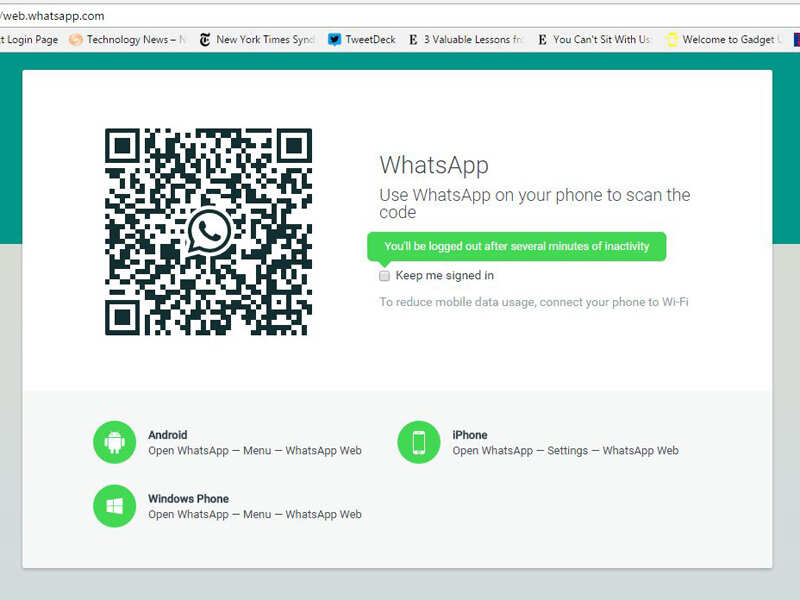Open the Technology News bookmark
This screenshot has height=600, width=800.
(118, 40)
